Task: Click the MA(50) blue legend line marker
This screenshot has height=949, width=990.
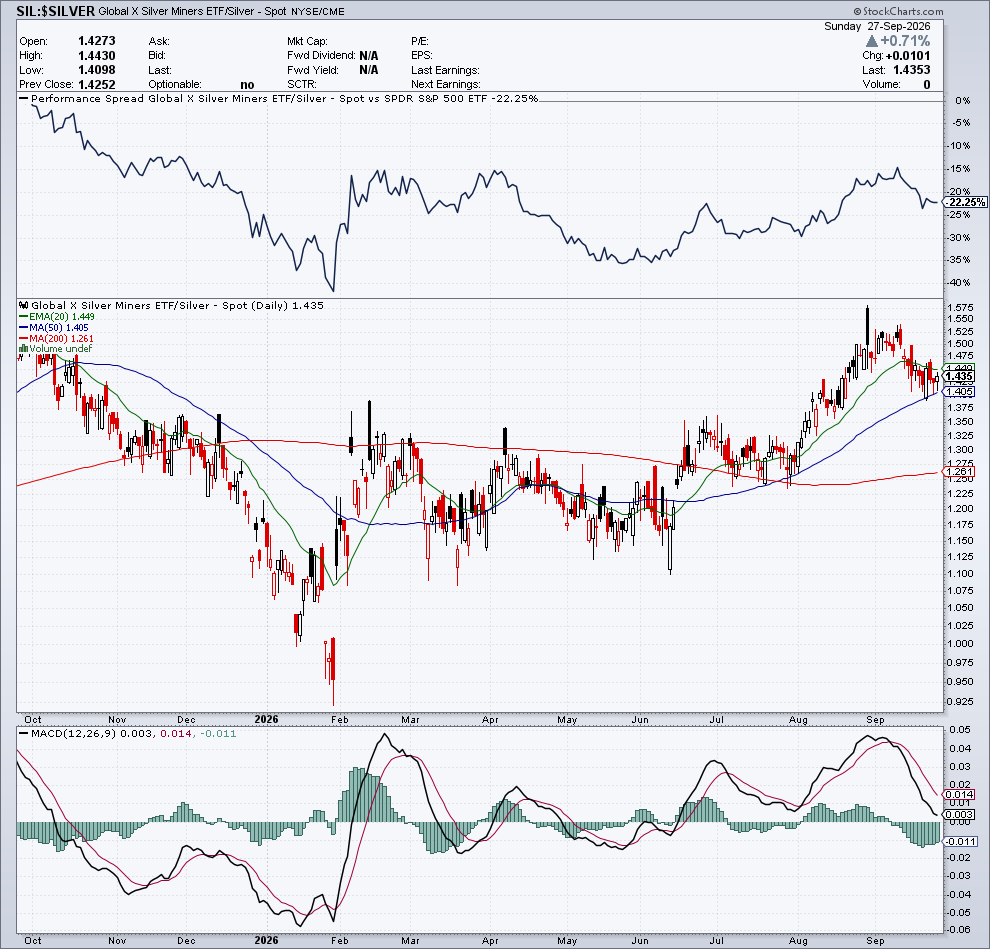Action: 24,328
